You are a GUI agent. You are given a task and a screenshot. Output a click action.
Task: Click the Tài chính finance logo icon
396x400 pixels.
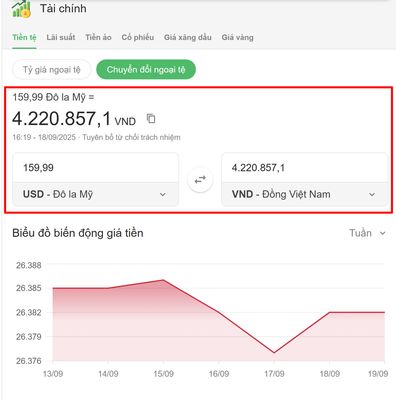[21, 9]
